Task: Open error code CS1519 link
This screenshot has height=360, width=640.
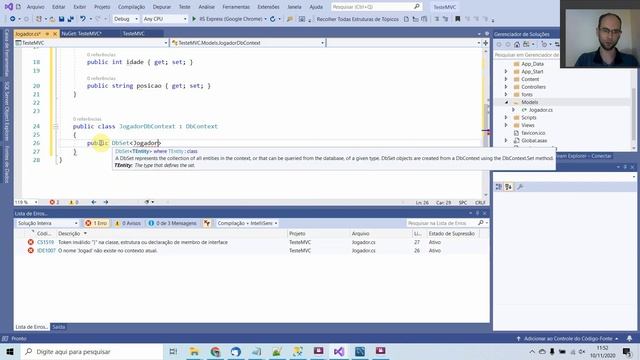Action: point(46,242)
